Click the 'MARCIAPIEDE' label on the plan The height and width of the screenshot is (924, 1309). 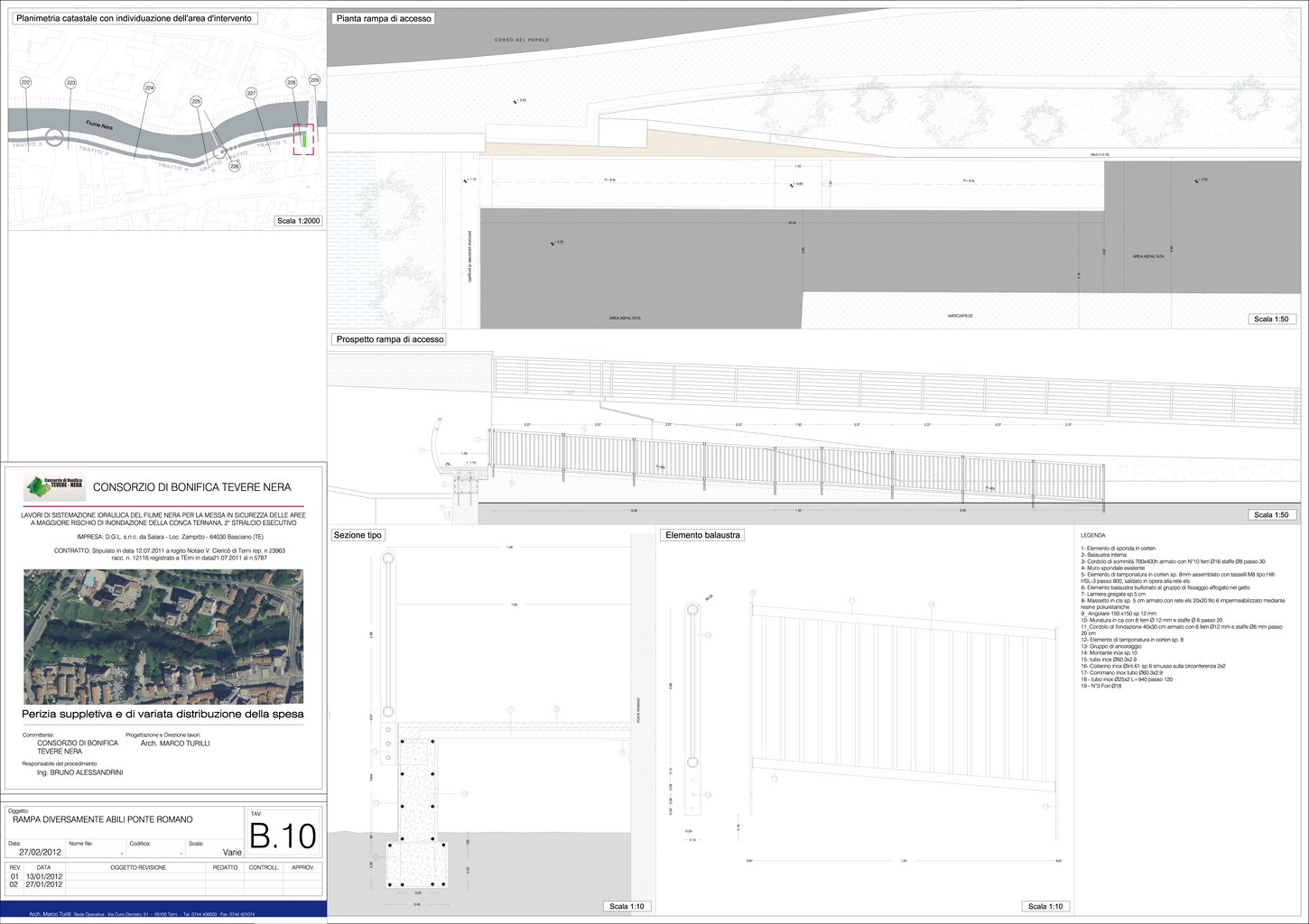(961, 316)
